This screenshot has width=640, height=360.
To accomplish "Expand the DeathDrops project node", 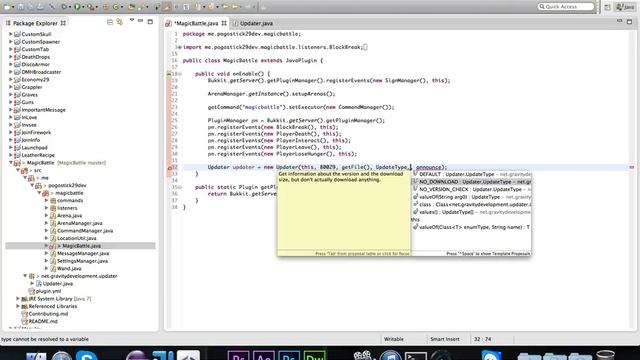I will click(x=11, y=57).
